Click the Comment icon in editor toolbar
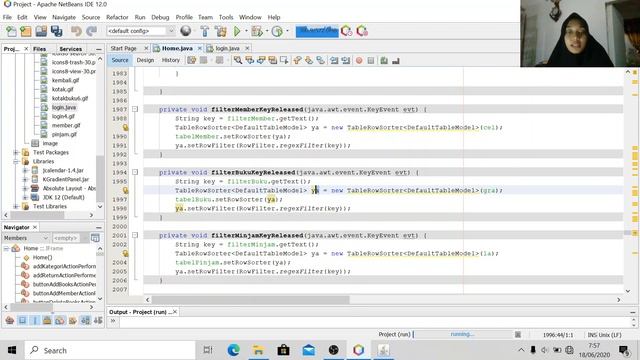 click(384, 60)
